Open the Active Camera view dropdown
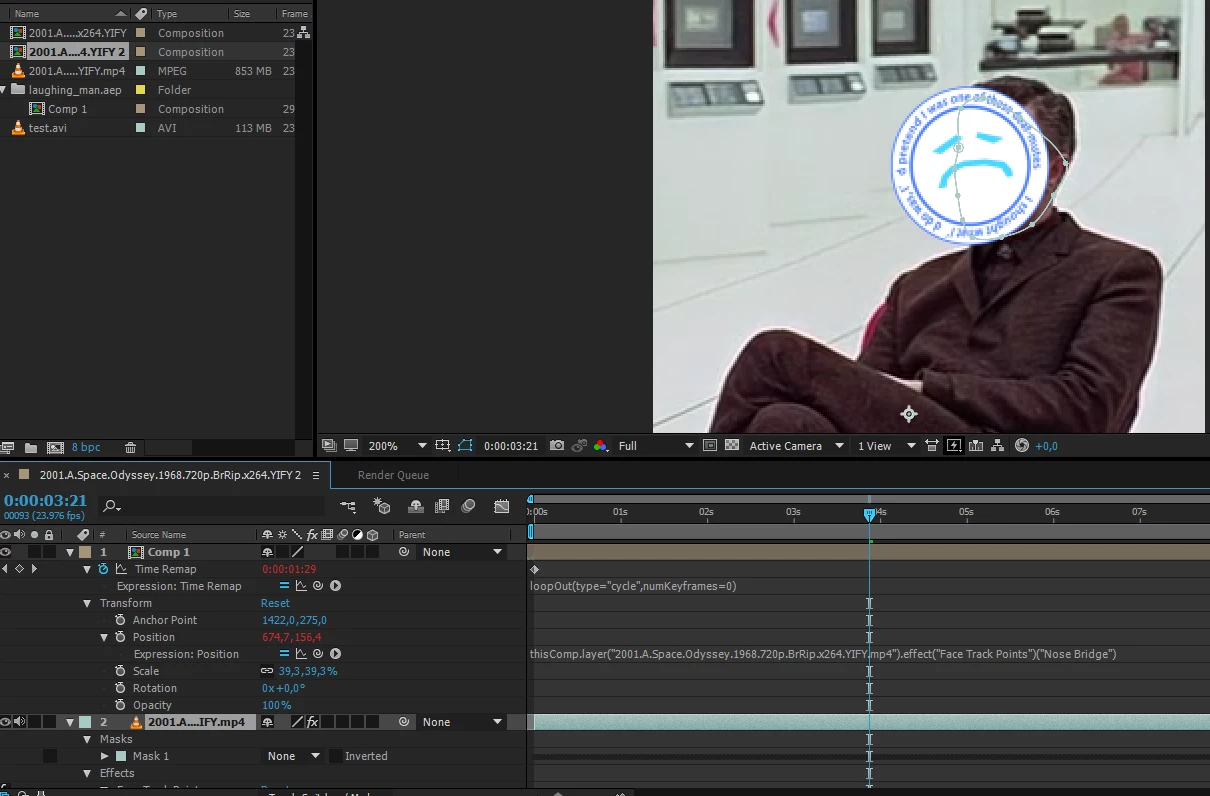 (x=797, y=446)
